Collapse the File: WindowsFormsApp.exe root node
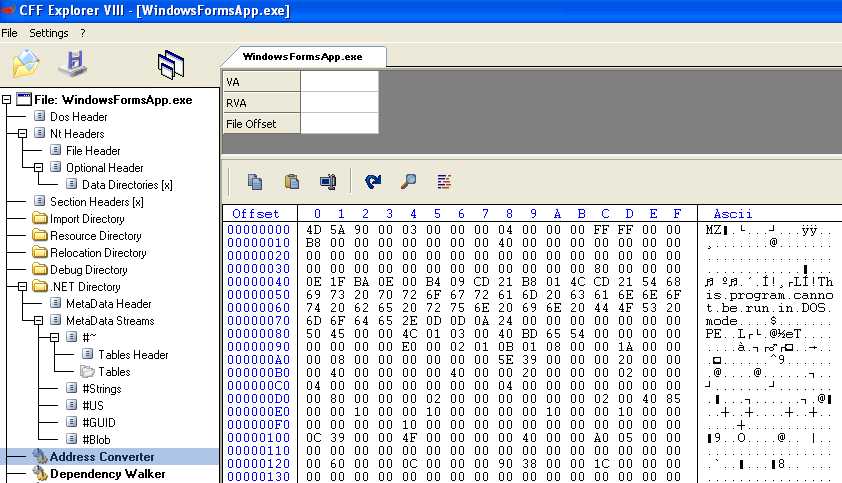842x483 pixels. point(6,100)
